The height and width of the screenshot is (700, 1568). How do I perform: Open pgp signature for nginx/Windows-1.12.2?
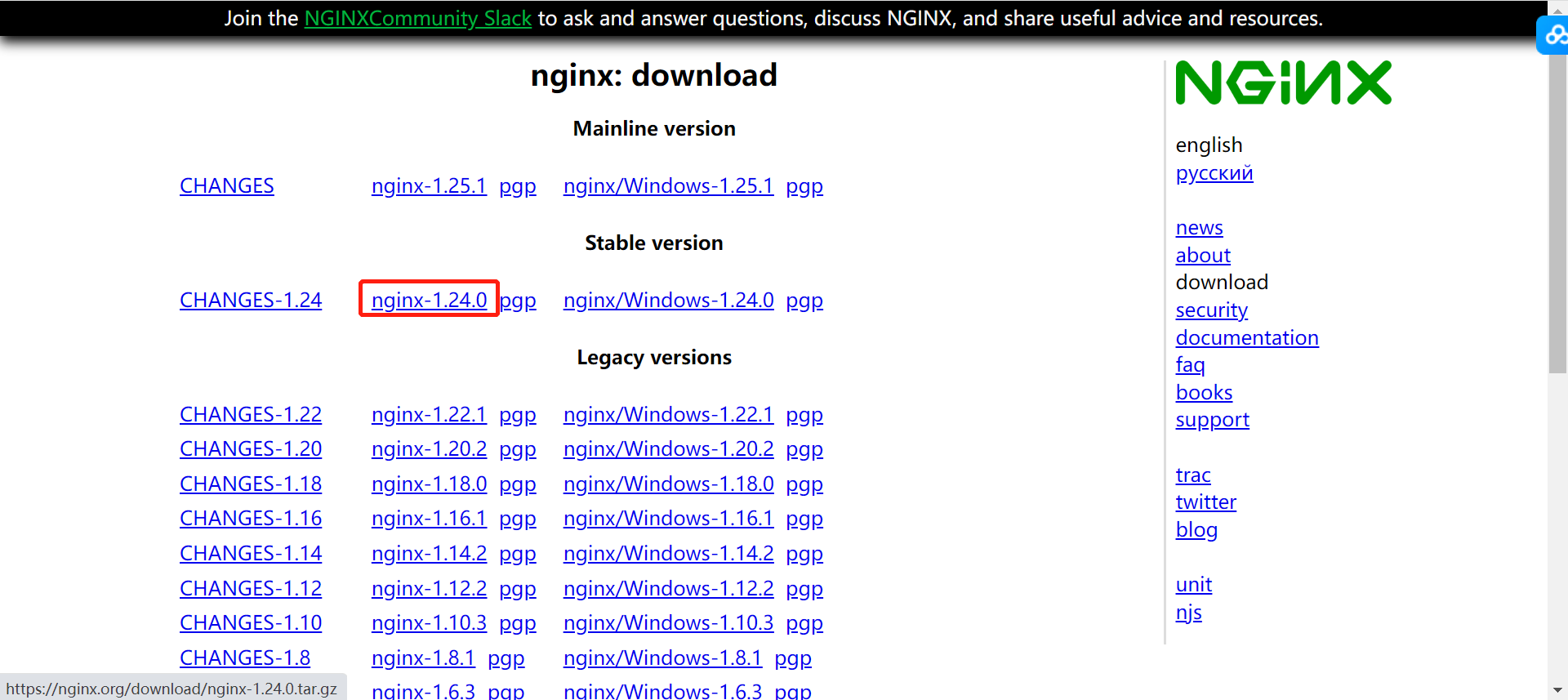point(804,589)
